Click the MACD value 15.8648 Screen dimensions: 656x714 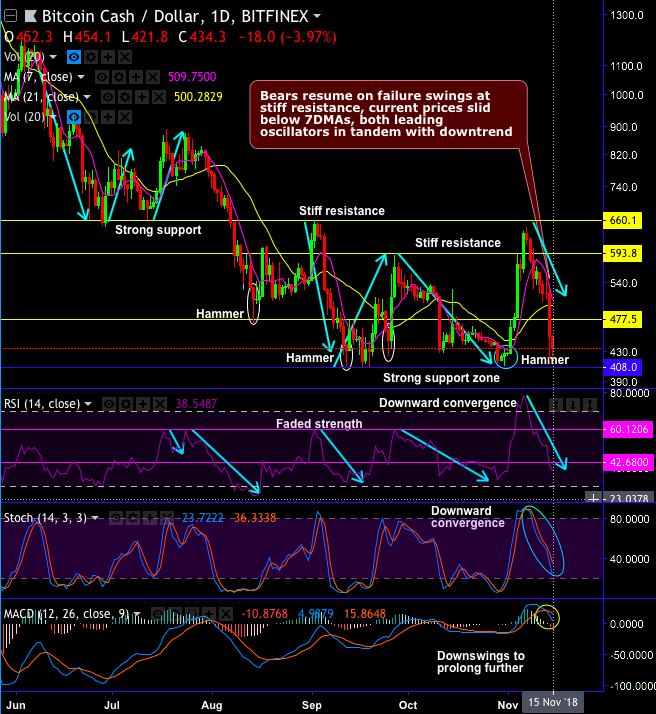click(365, 614)
